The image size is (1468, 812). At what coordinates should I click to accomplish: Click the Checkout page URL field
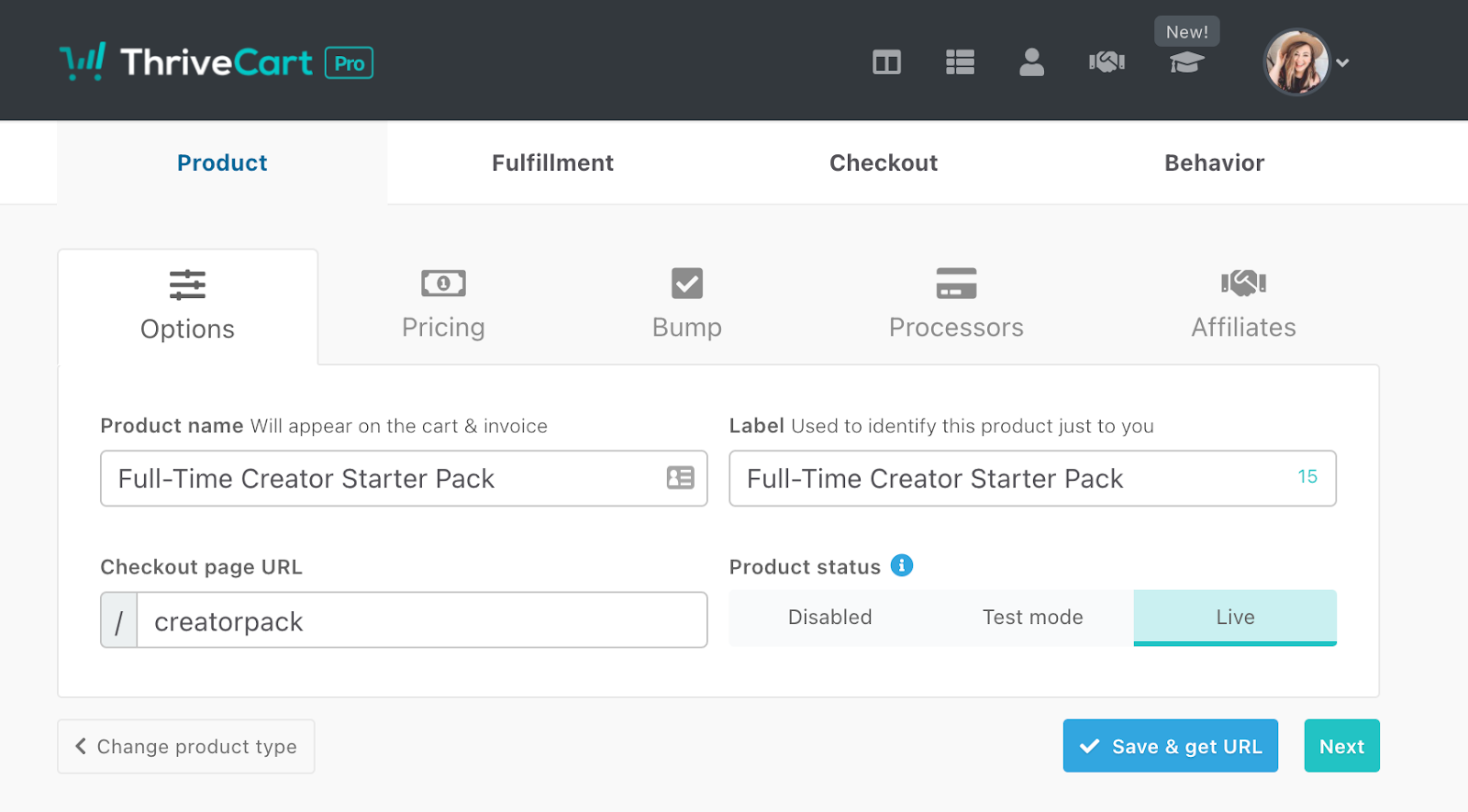[x=422, y=621]
